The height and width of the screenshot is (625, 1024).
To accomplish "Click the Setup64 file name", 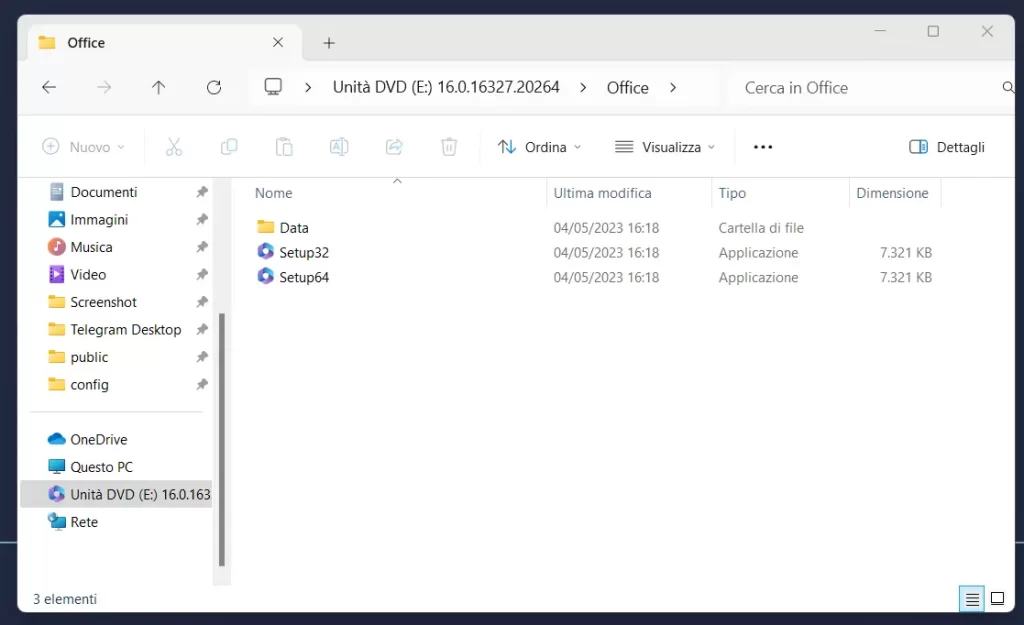I will pyautogui.click(x=304, y=278).
